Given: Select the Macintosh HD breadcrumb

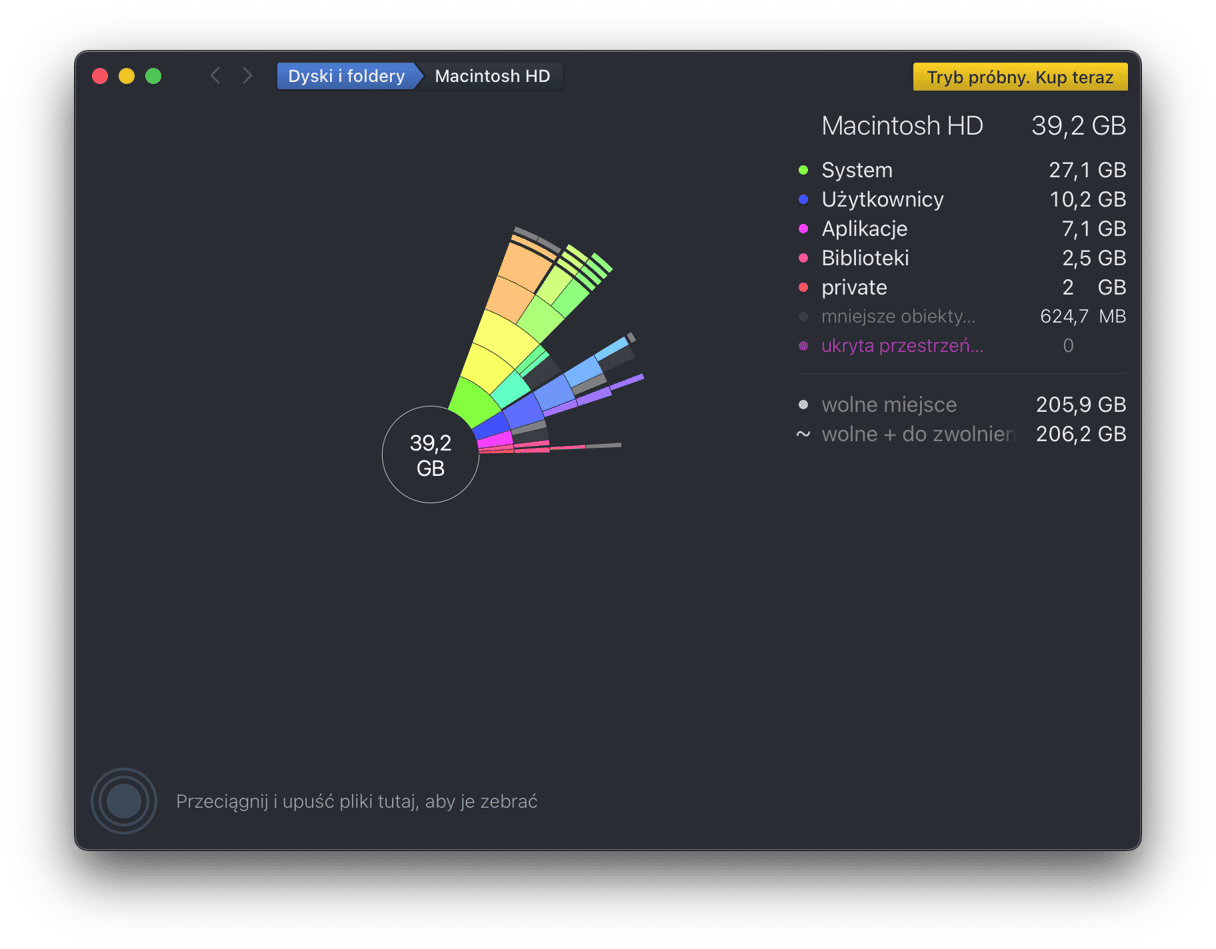Looking at the screenshot, I should point(492,76).
